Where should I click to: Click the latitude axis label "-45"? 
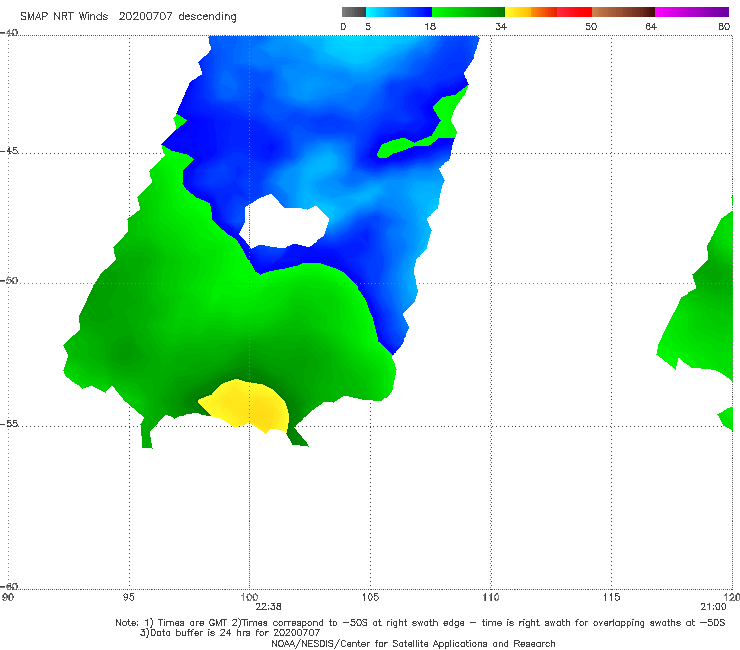tap(9, 151)
